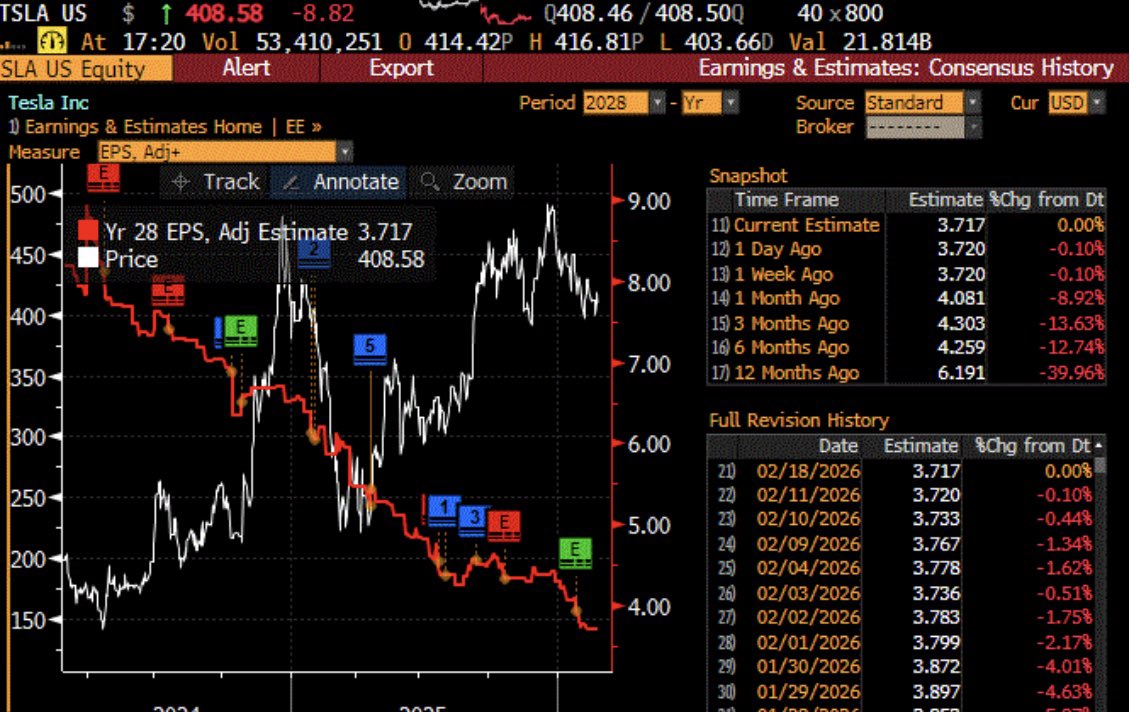1130x712 pixels.
Task: Click the 02/01/2026 revision row
Action: (x=902, y=642)
